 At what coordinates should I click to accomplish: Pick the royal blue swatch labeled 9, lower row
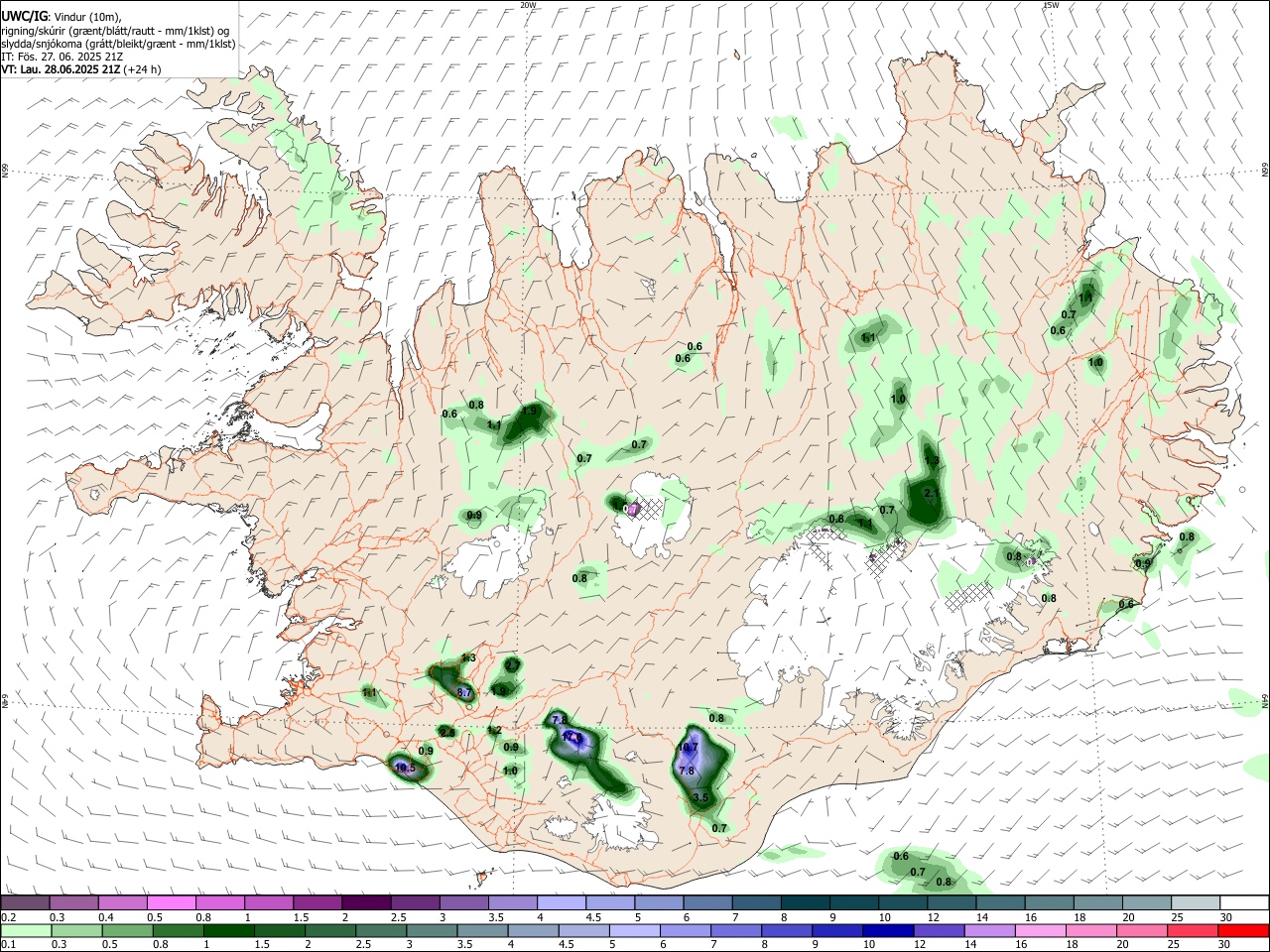click(x=837, y=931)
